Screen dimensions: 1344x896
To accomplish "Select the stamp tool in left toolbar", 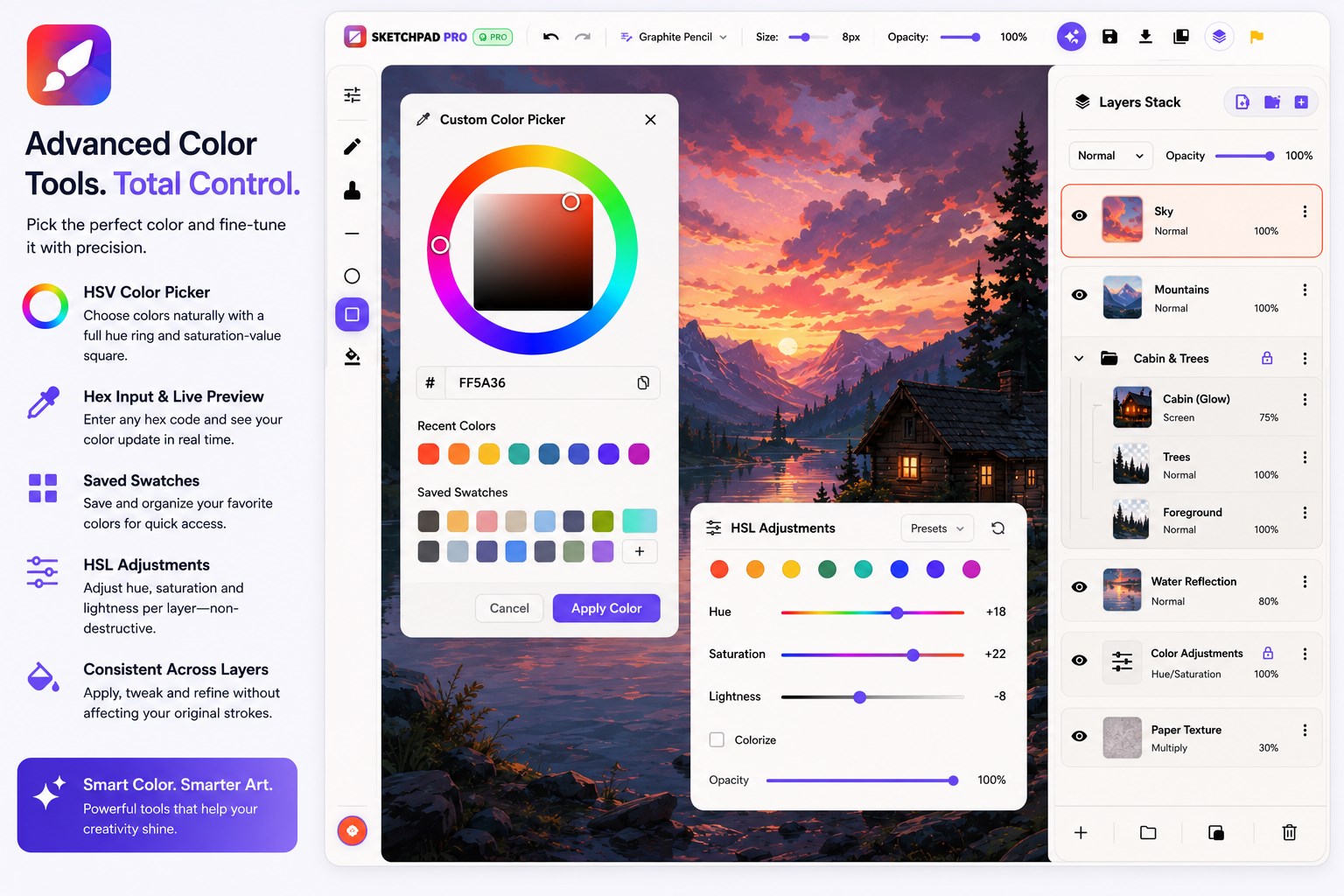I will click(352, 190).
